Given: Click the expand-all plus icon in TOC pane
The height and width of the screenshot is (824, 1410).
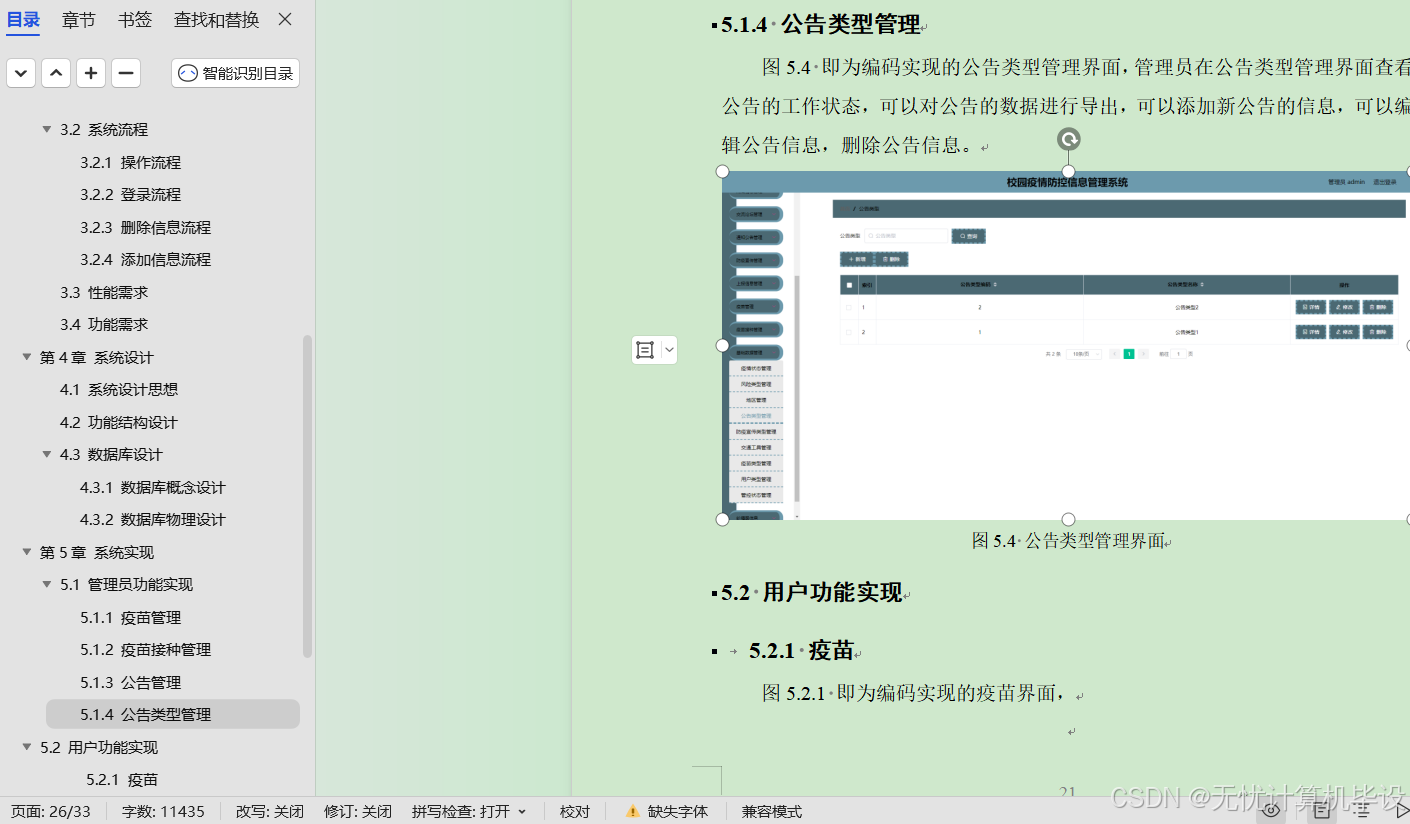Looking at the screenshot, I should (x=90, y=72).
